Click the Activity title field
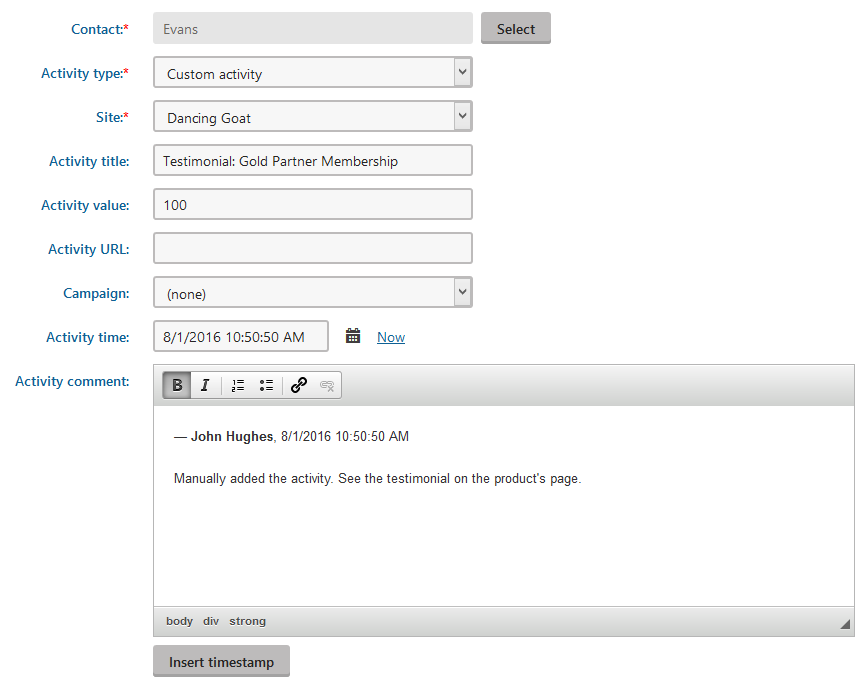This screenshot has width=866, height=689. (x=312, y=160)
